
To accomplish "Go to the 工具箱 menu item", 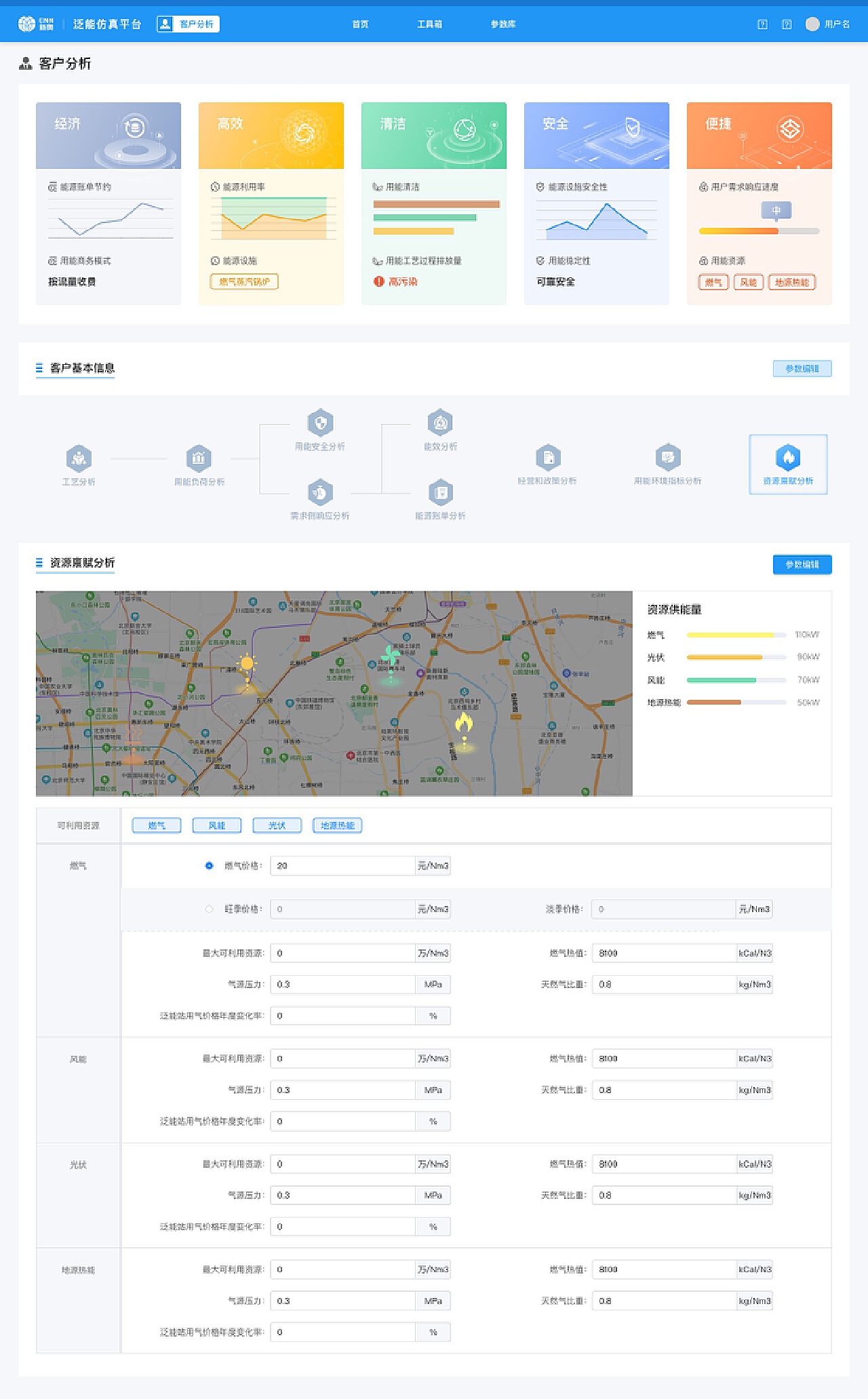I will 429,24.
